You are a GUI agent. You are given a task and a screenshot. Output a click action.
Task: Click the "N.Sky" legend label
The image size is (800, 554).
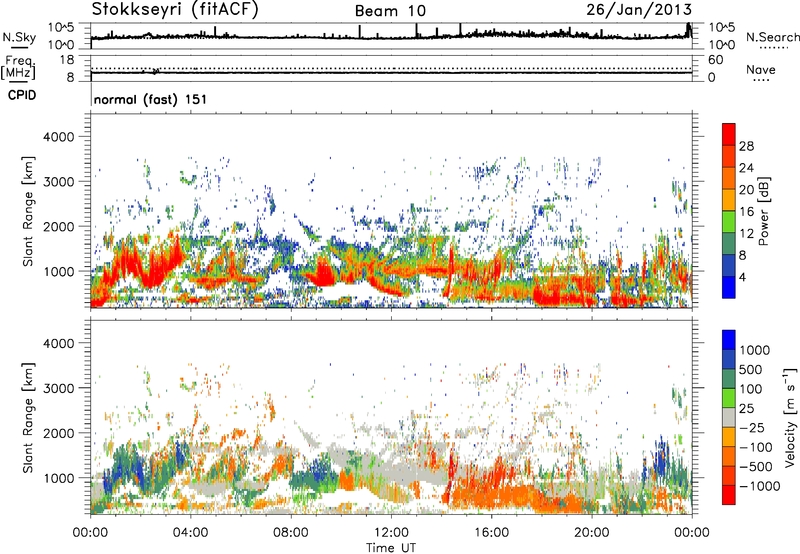click(19, 37)
